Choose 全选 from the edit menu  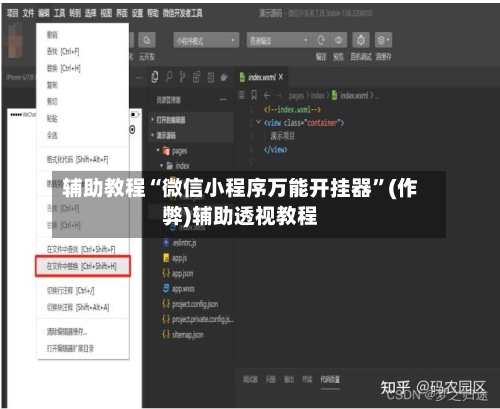(82, 135)
